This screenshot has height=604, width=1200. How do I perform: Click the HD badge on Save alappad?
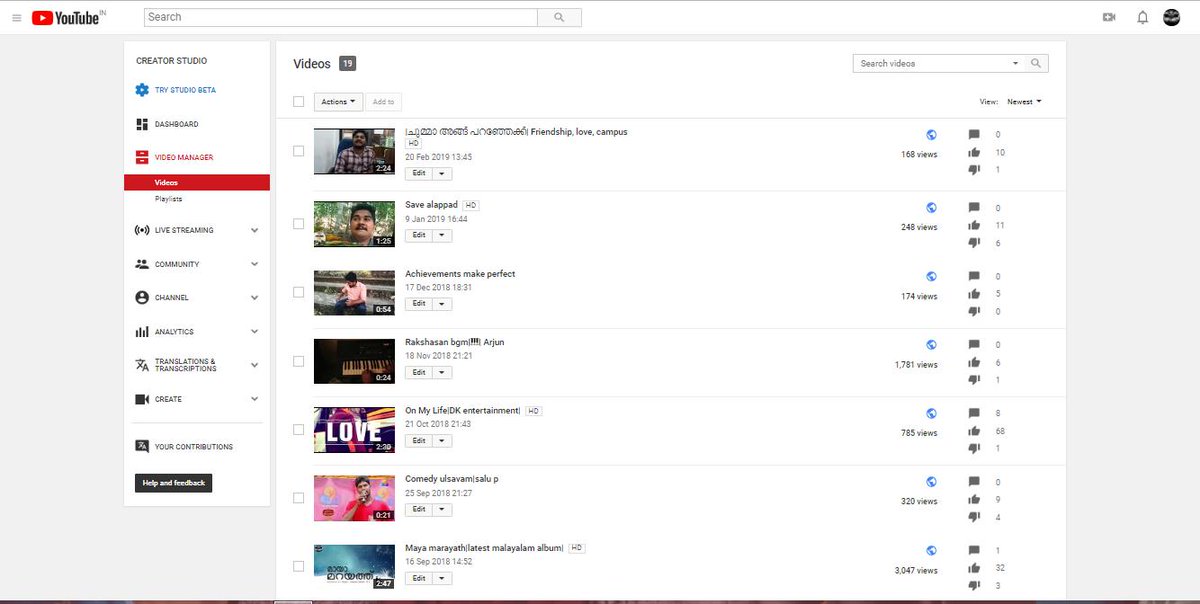click(x=471, y=205)
